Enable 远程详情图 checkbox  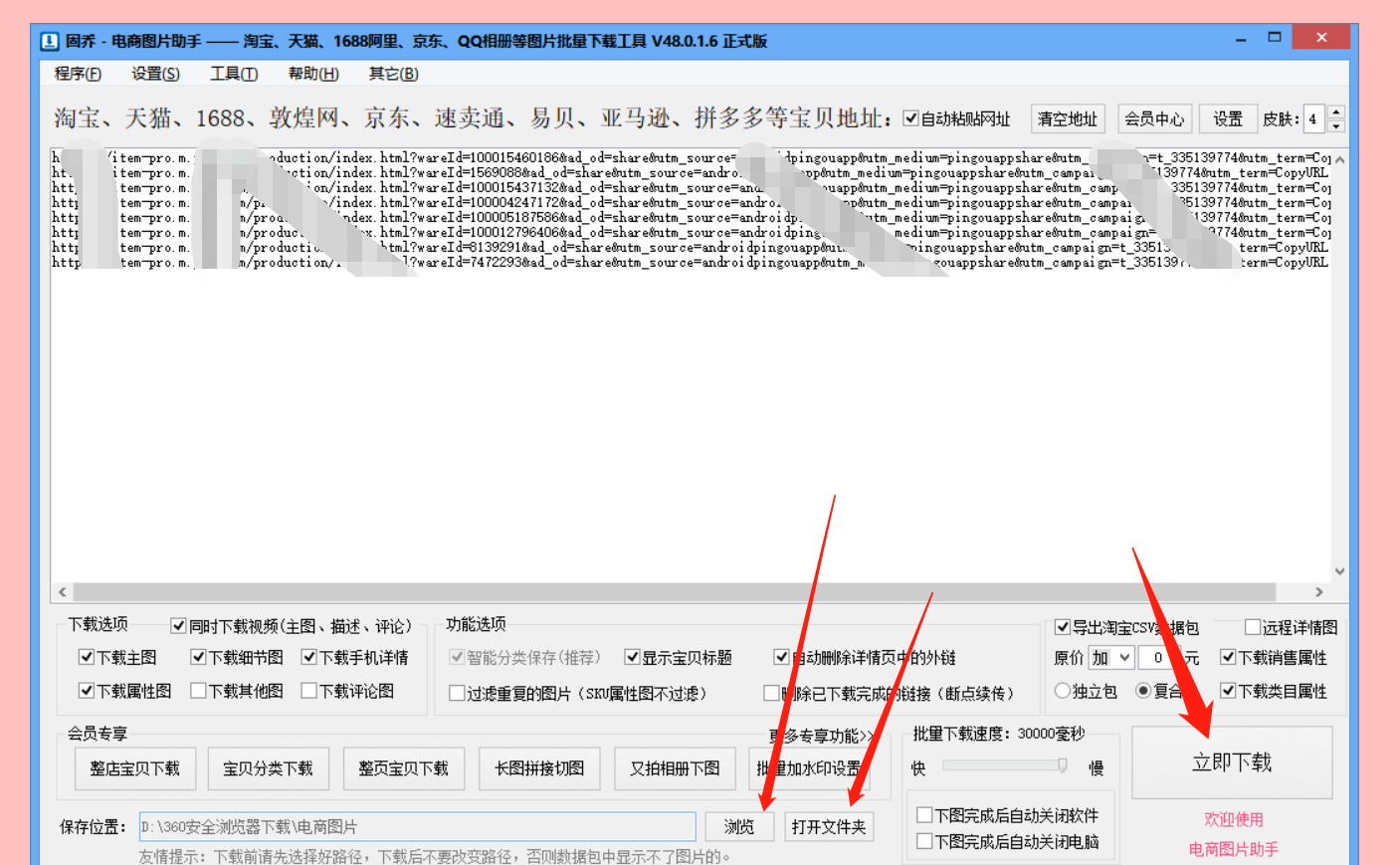pos(1253,627)
